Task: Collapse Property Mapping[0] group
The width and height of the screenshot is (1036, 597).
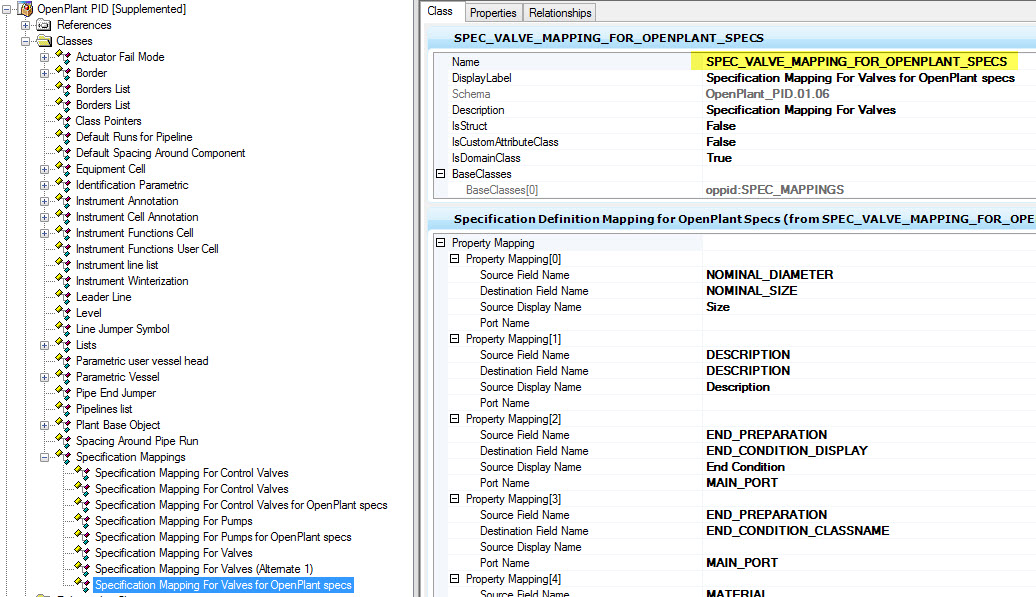Action: [x=455, y=259]
